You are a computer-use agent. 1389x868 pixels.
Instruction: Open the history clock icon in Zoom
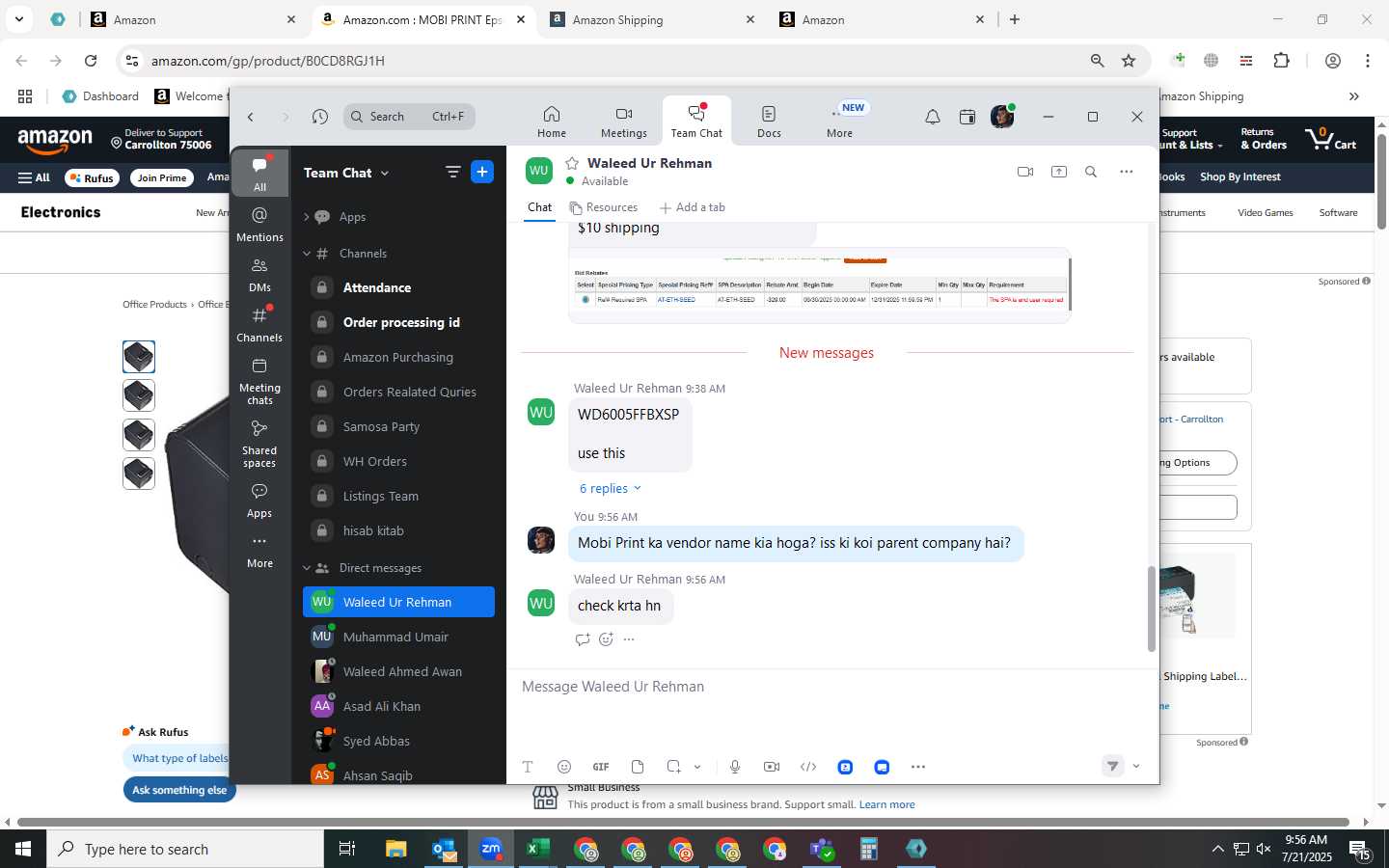(x=320, y=117)
